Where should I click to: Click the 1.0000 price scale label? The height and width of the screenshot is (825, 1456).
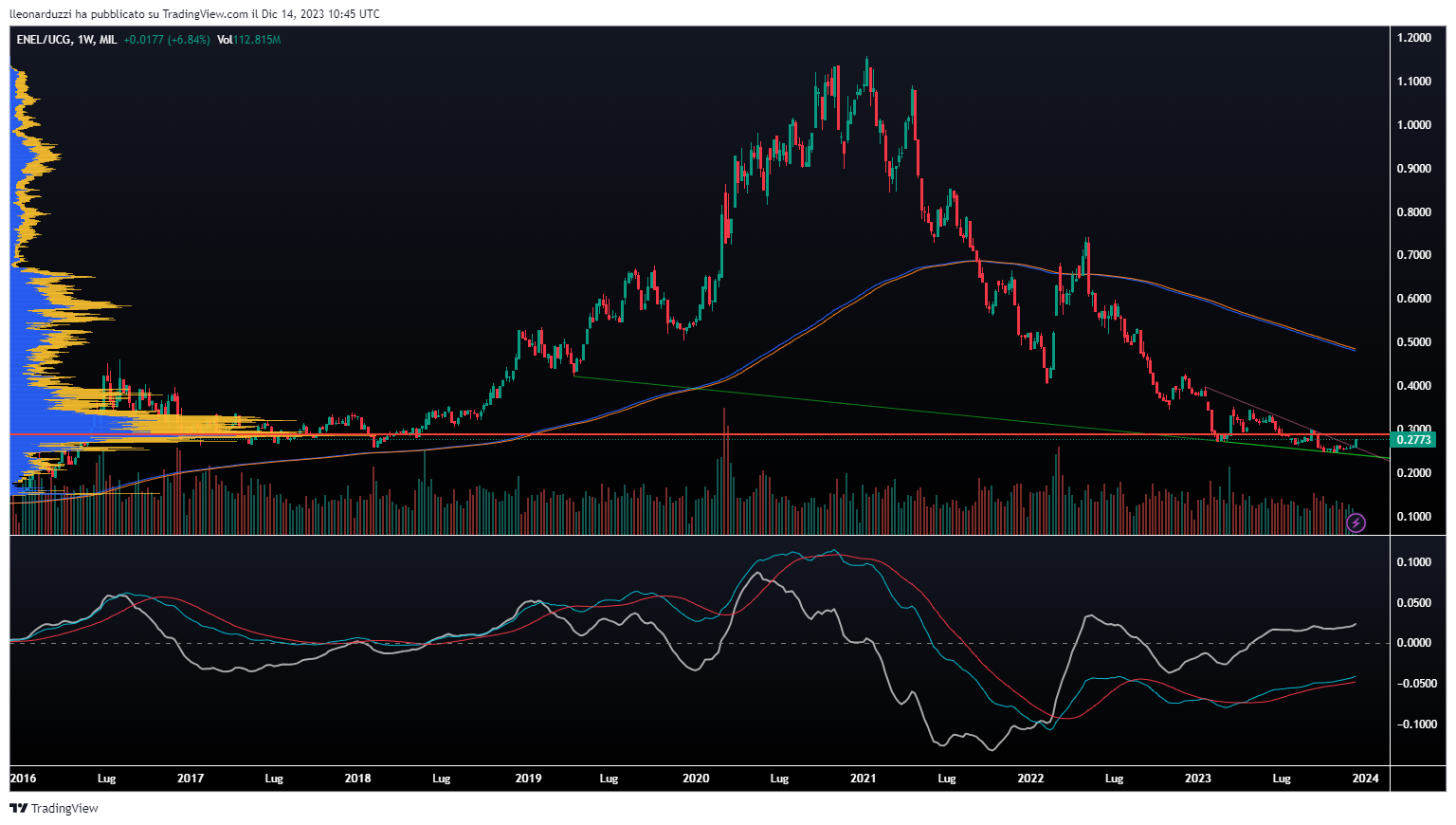coord(1414,125)
